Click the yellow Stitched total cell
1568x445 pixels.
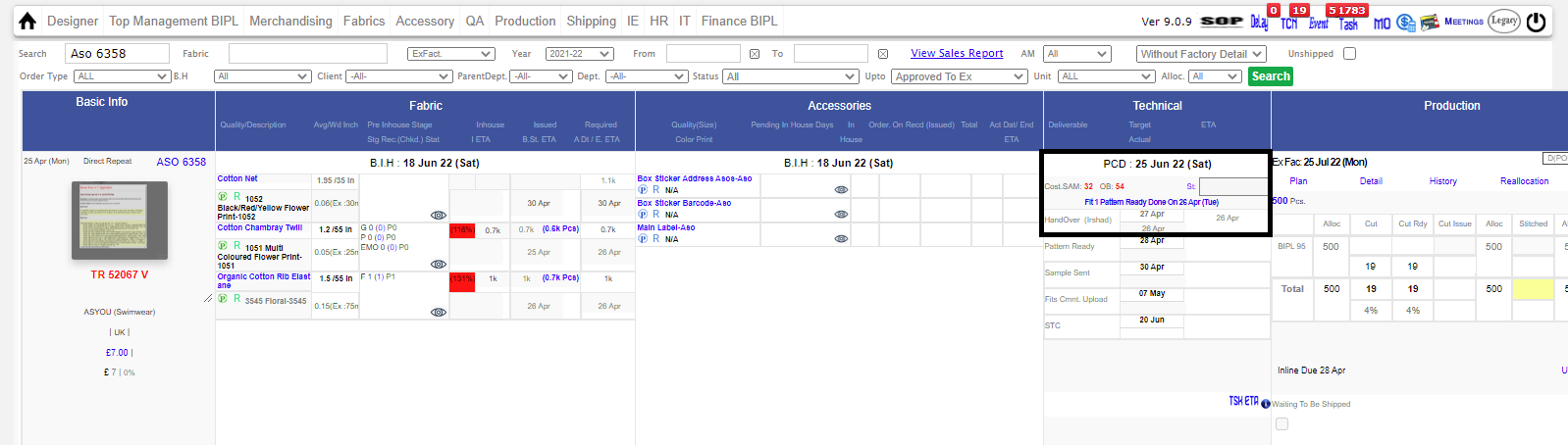coord(1533,289)
